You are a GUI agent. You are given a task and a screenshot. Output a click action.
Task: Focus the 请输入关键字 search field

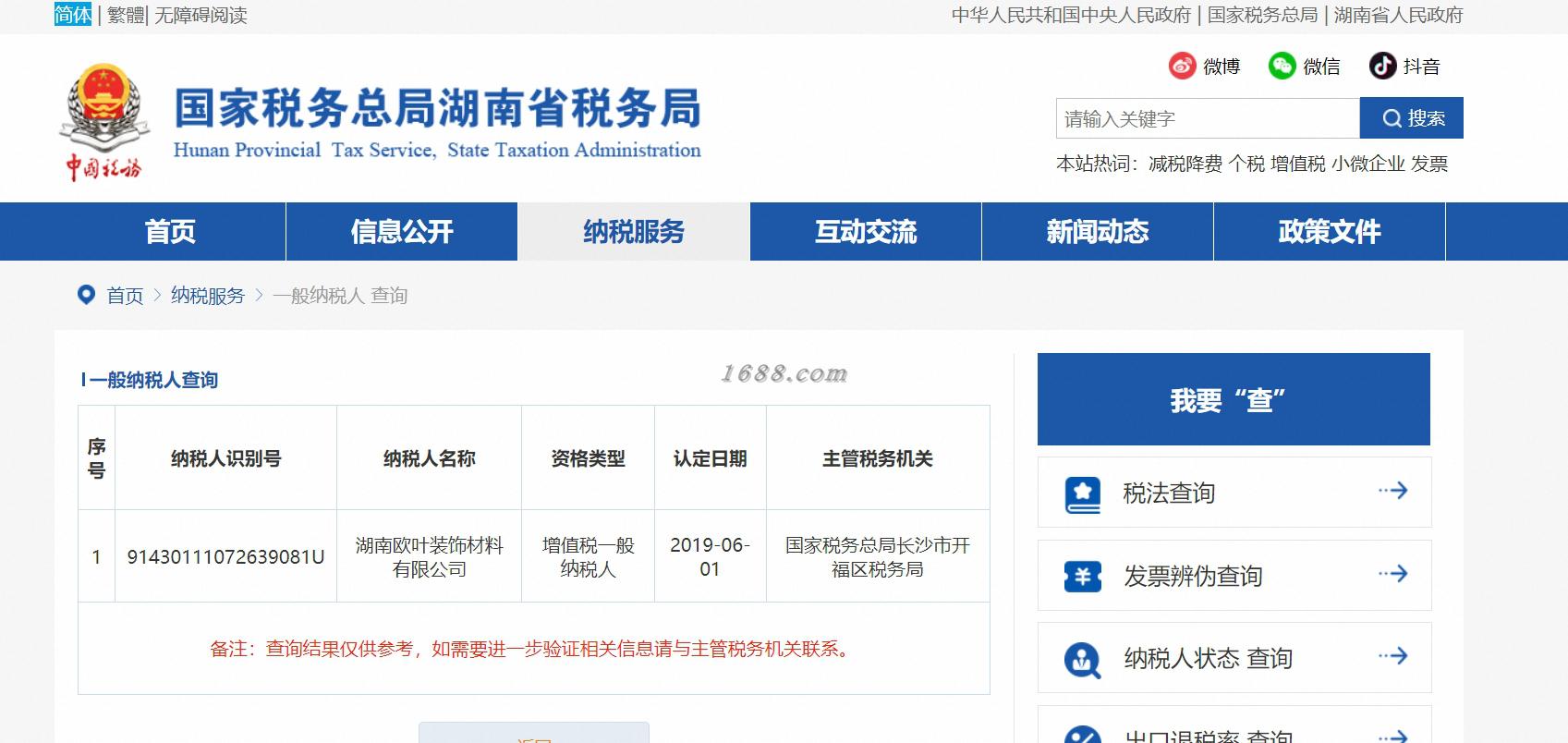1208,118
